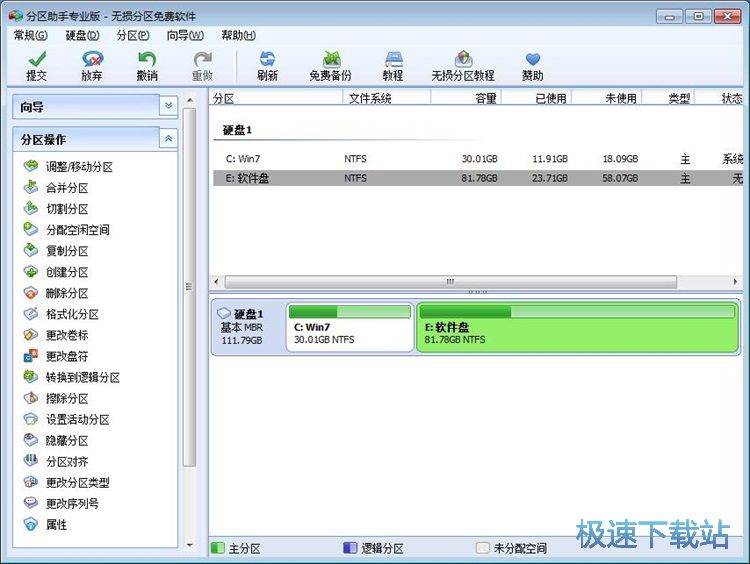
Task: Click the 硬盘1 group header in list
Action: (237, 130)
